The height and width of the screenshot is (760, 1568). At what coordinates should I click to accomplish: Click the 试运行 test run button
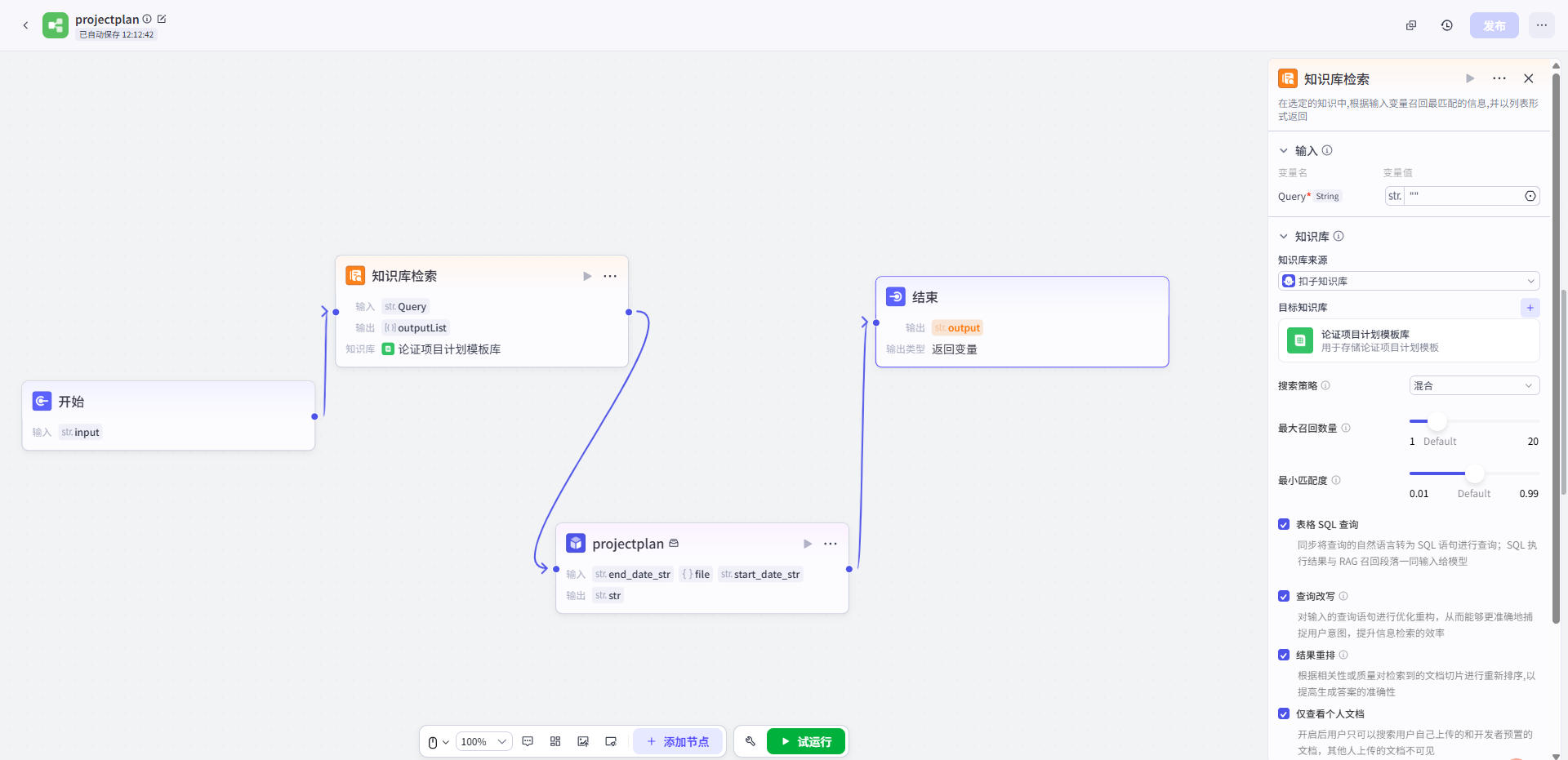[x=805, y=741]
